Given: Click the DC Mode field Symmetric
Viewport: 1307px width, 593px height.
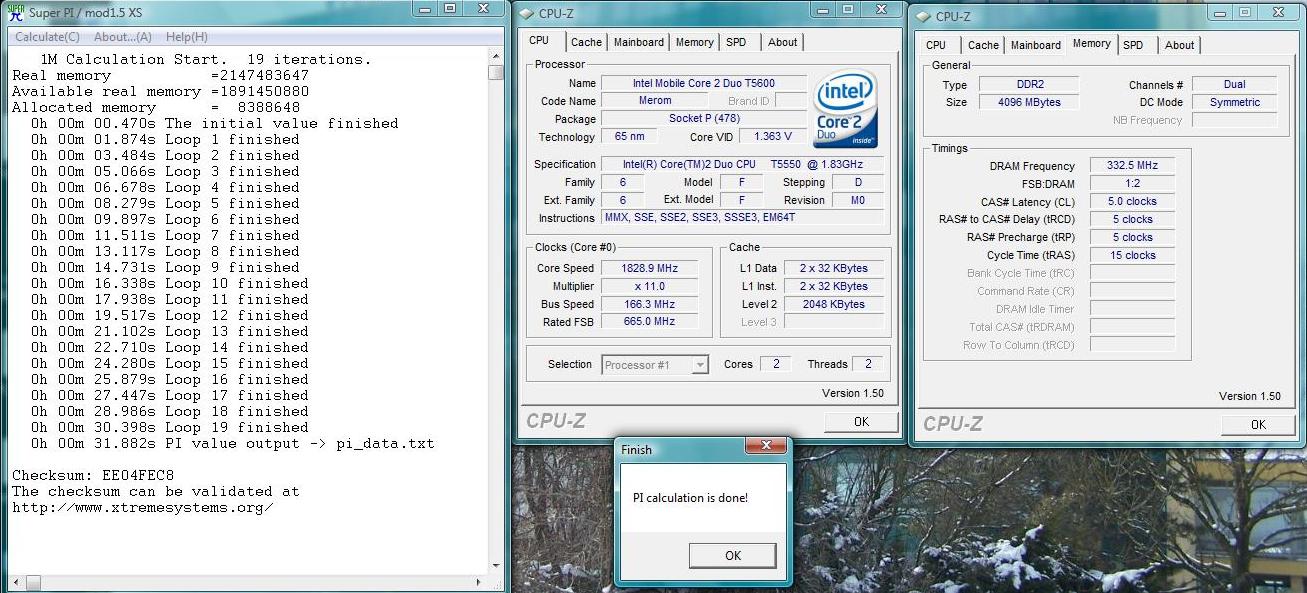Looking at the screenshot, I should click(x=1234, y=103).
